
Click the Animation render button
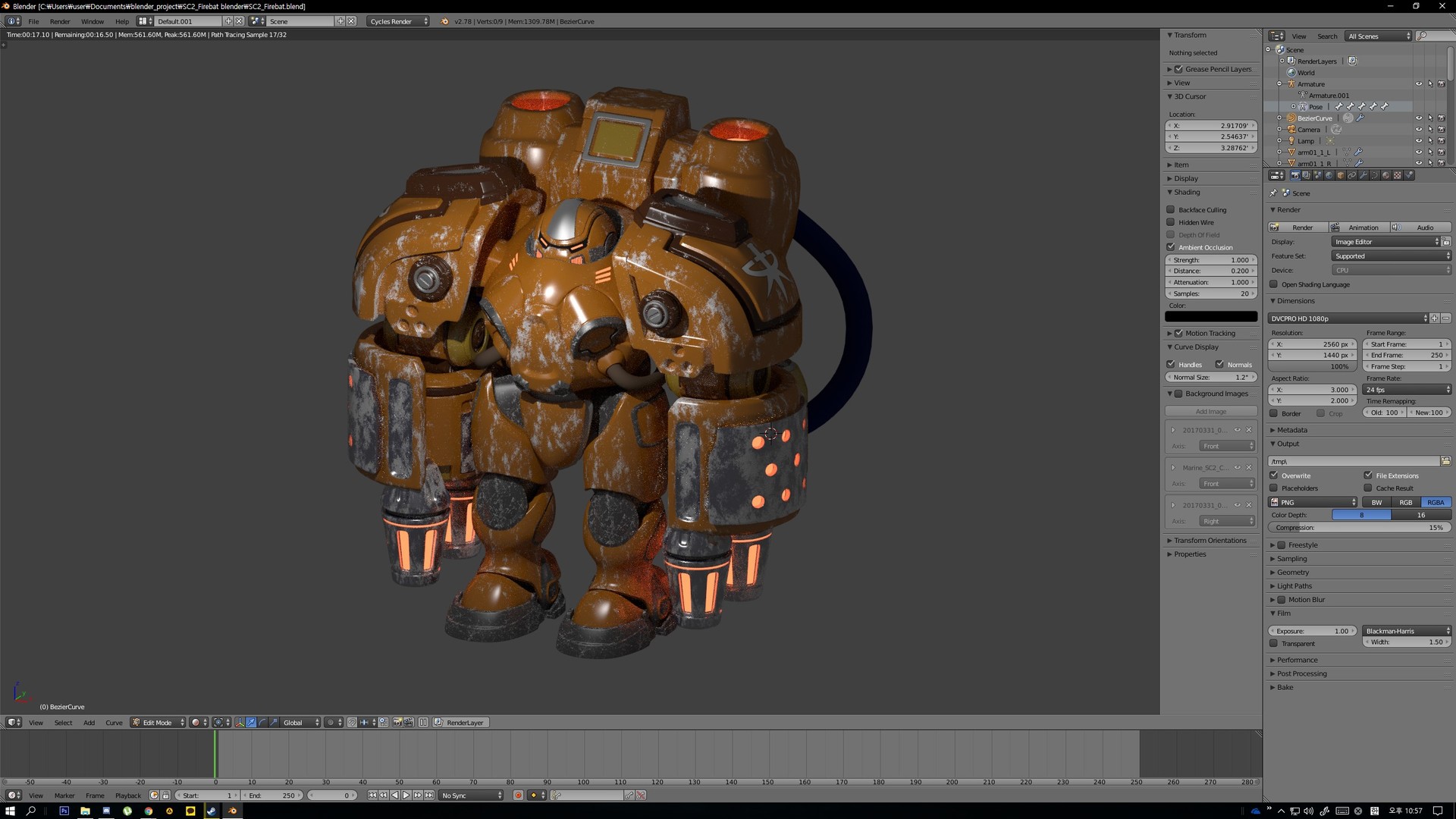click(1363, 227)
